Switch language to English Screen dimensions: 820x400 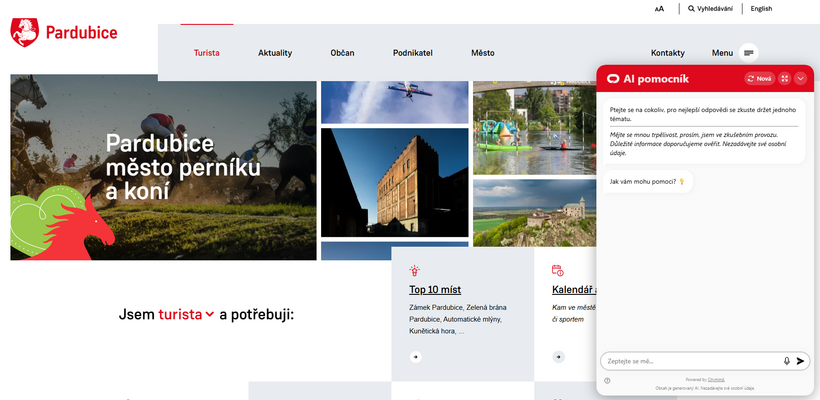[761, 8]
